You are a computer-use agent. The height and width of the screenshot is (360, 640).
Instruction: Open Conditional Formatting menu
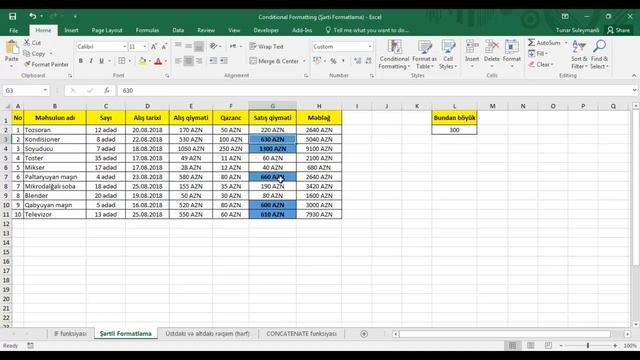394,55
